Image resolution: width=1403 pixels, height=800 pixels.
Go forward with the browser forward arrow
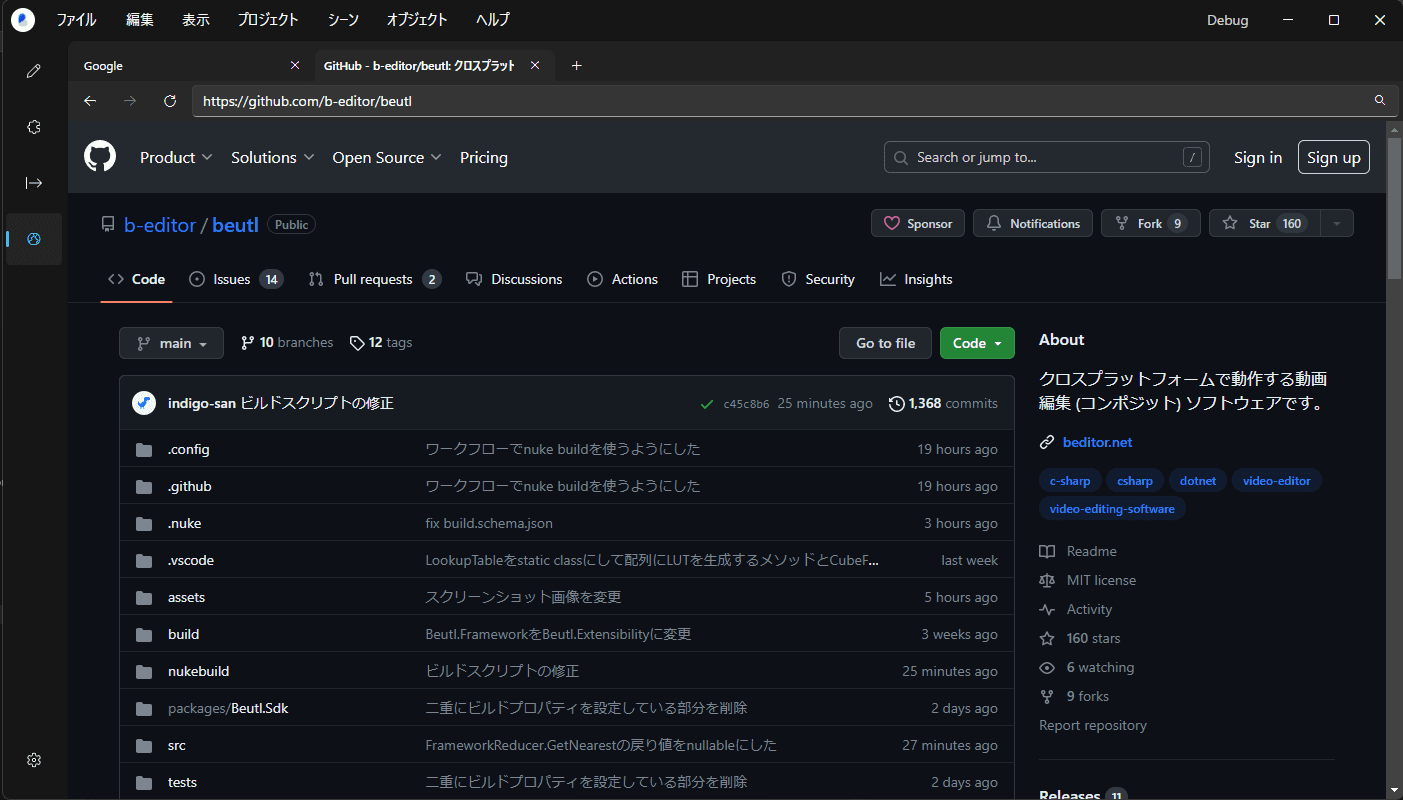tap(130, 101)
